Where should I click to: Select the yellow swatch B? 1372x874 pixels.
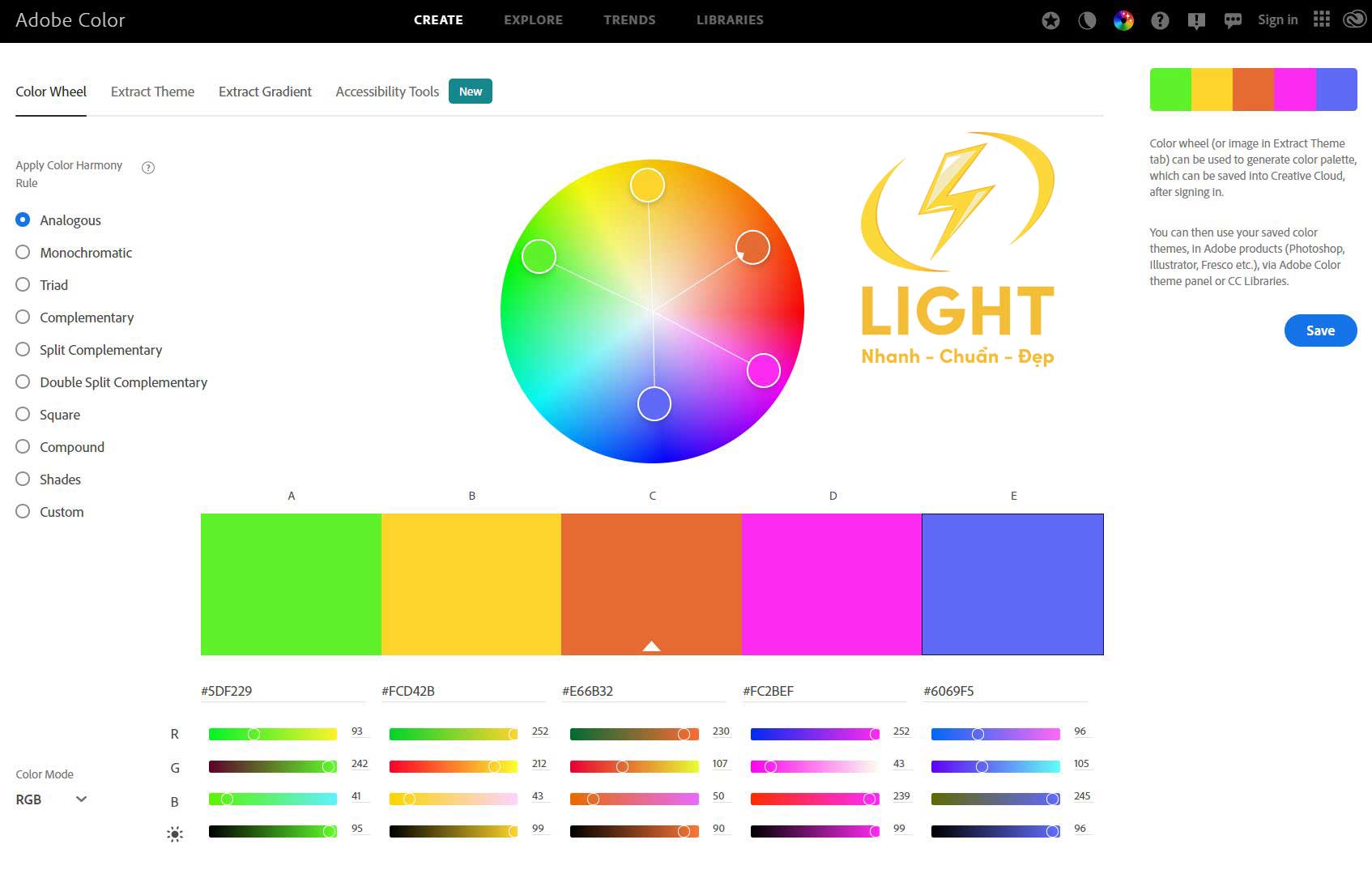point(471,584)
